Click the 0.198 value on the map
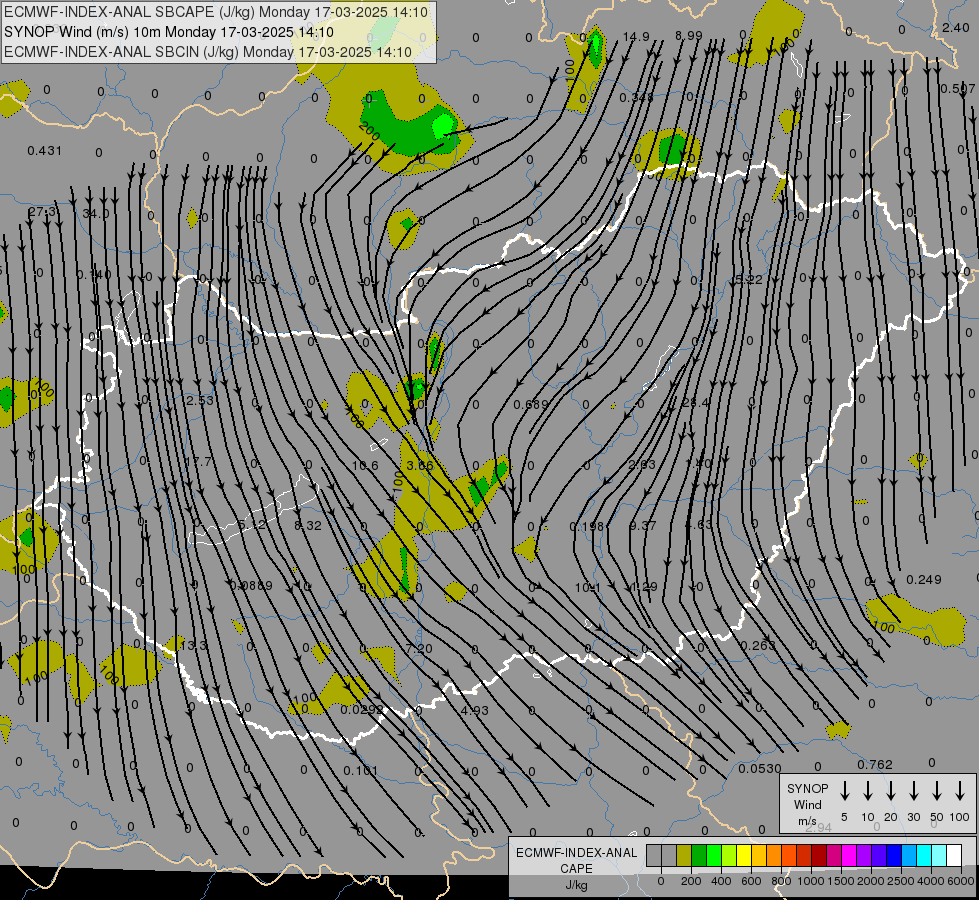The height and width of the screenshot is (900, 979). click(x=587, y=527)
